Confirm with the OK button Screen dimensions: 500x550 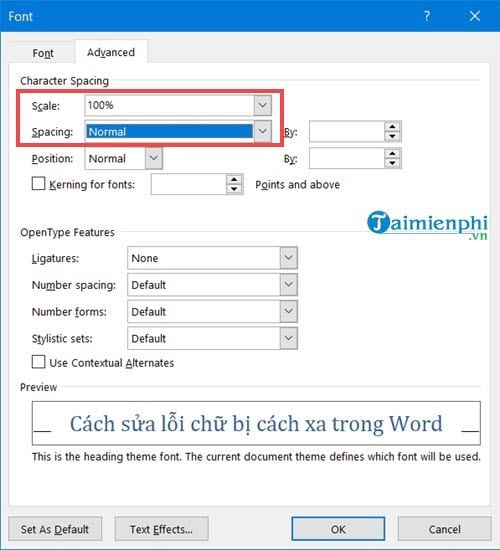pos(338,529)
